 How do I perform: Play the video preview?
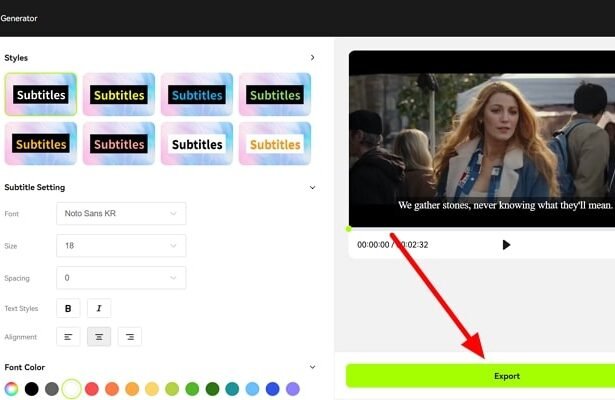[x=506, y=245]
